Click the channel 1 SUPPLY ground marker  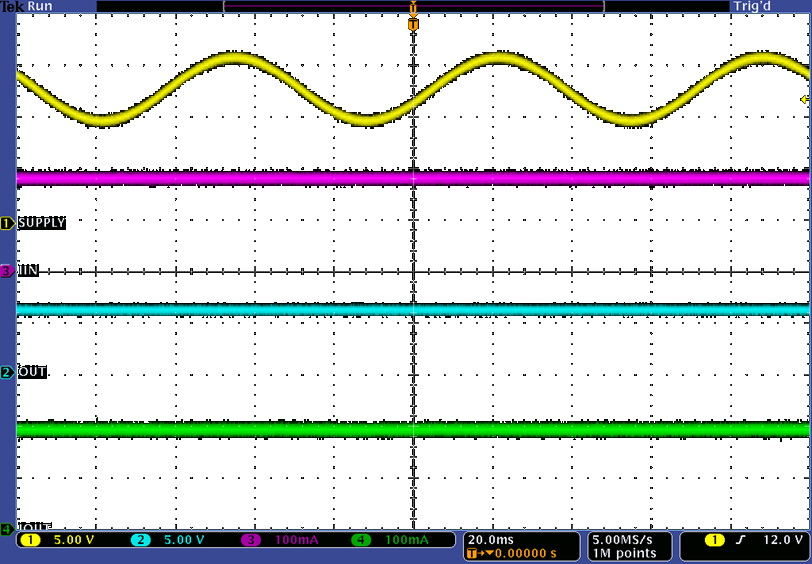[8, 223]
